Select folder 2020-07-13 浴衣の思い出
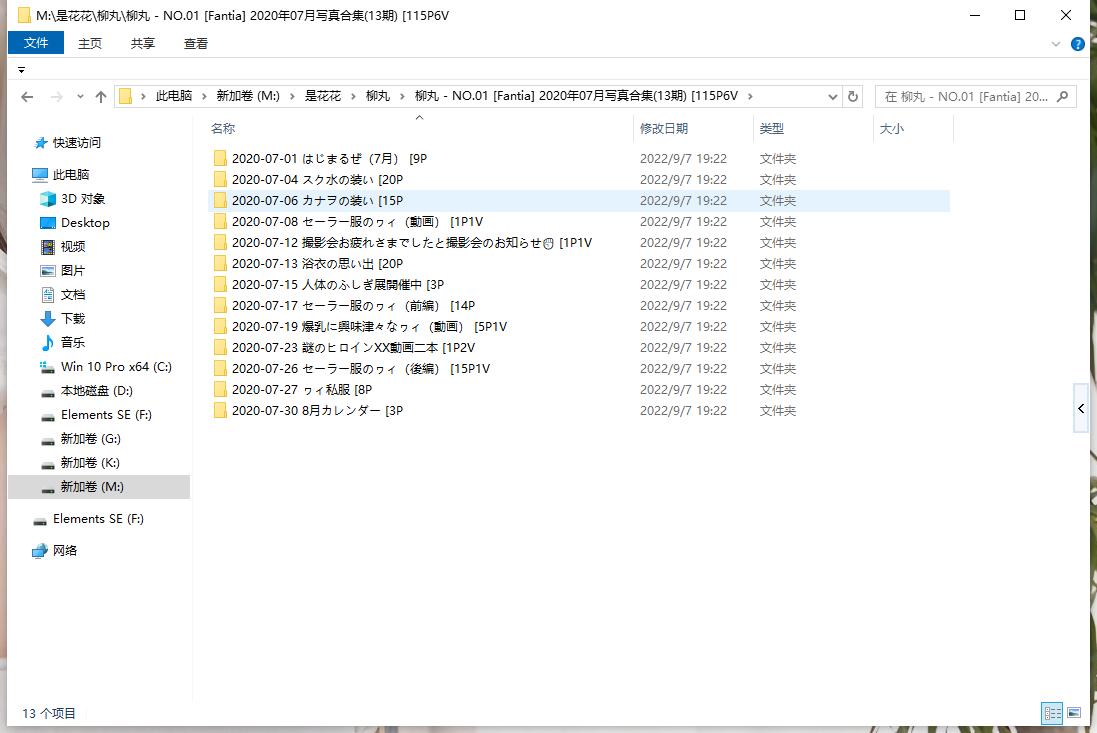The image size is (1097, 733). pos(317,264)
